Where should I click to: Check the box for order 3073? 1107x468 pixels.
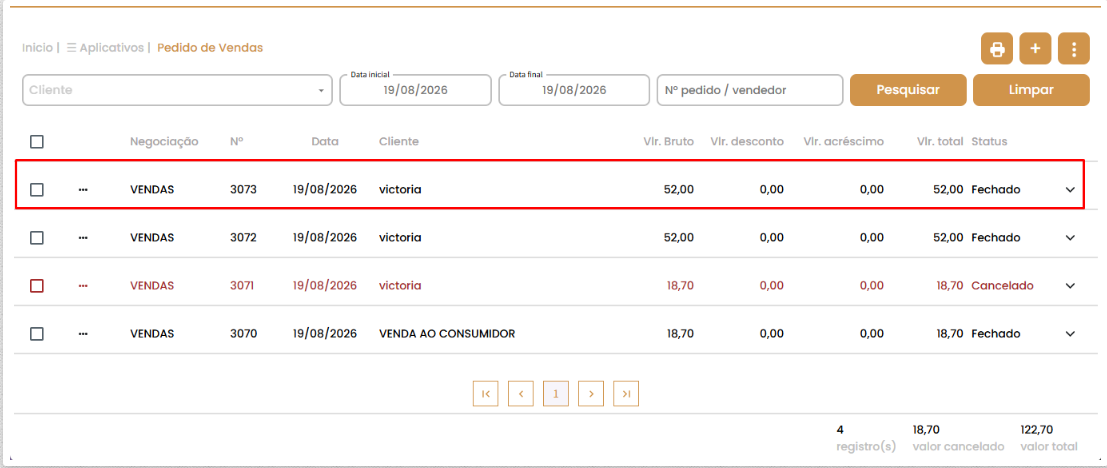(x=37, y=190)
